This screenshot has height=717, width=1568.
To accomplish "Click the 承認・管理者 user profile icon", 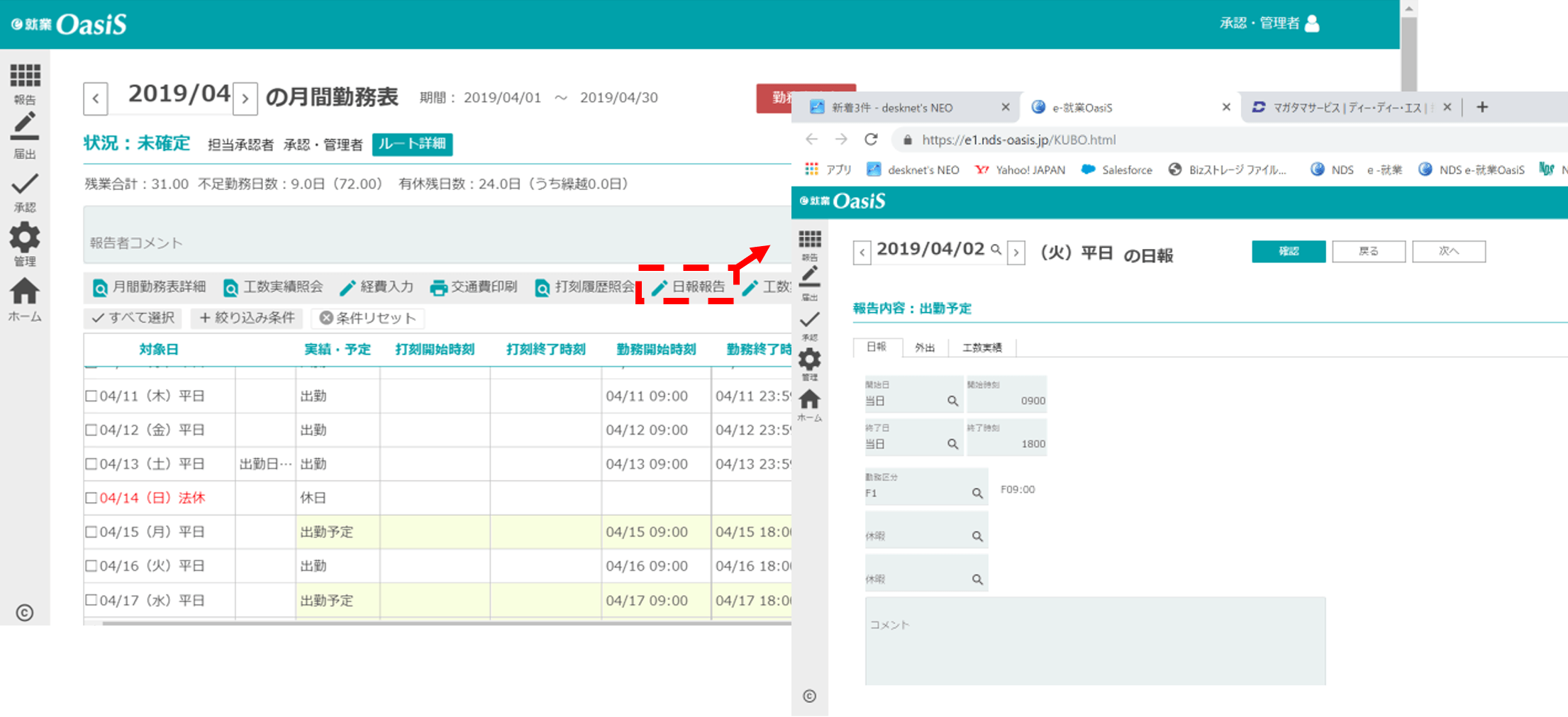I will click(1312, 23).
